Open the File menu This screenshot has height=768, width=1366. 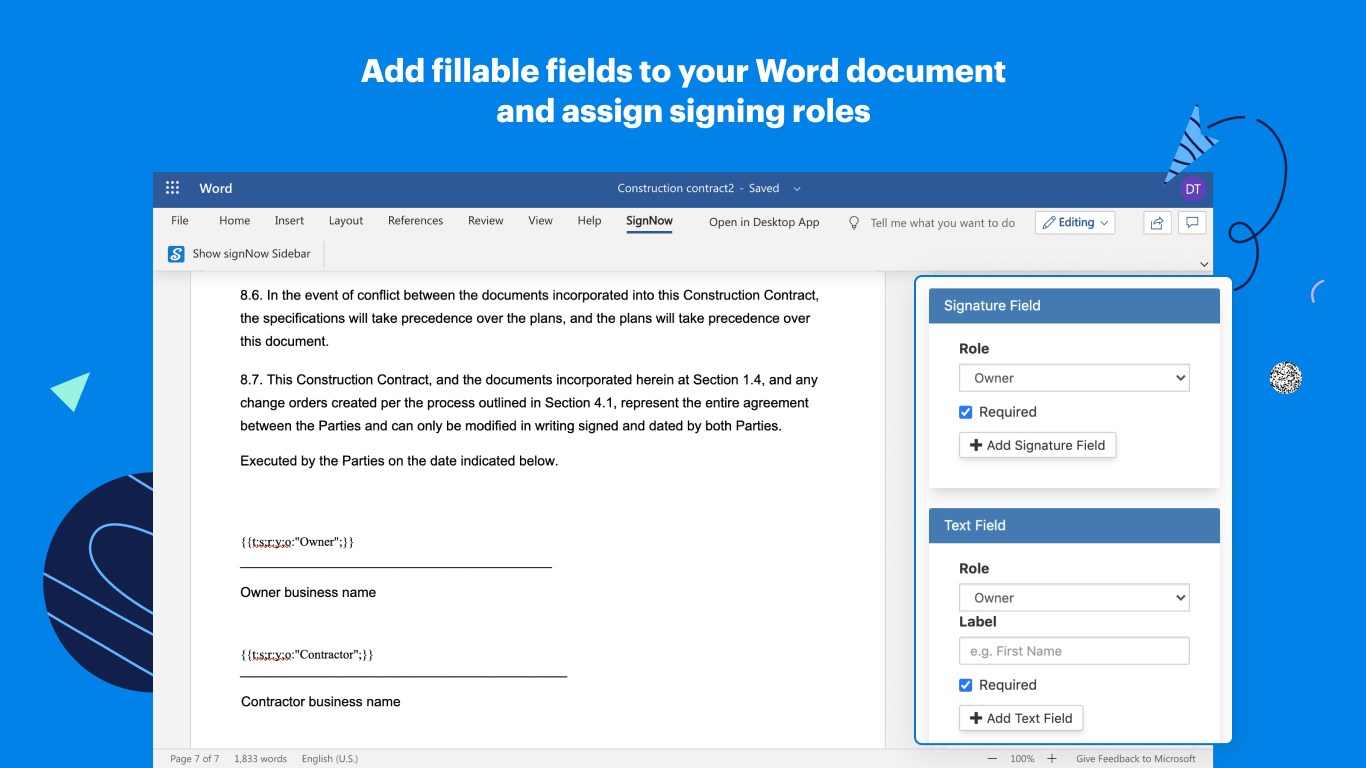(180, 221)
